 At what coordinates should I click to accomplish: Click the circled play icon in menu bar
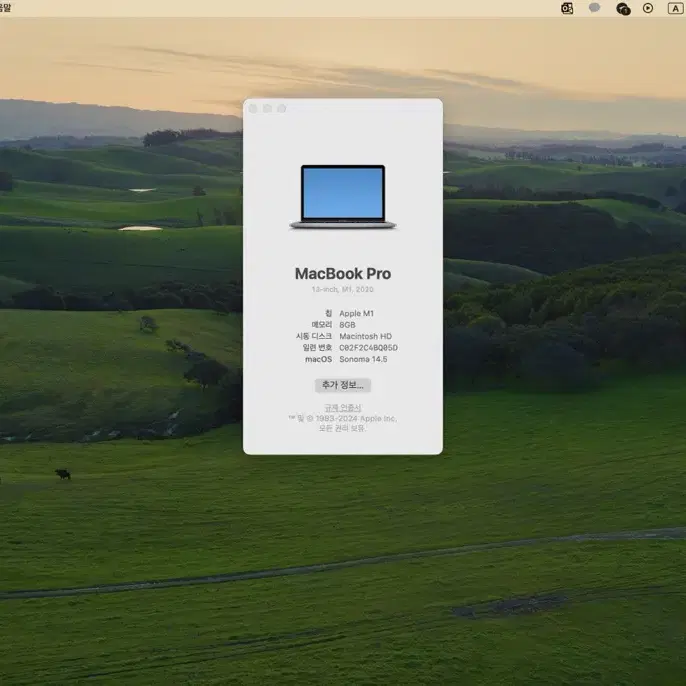coord(648,8)
